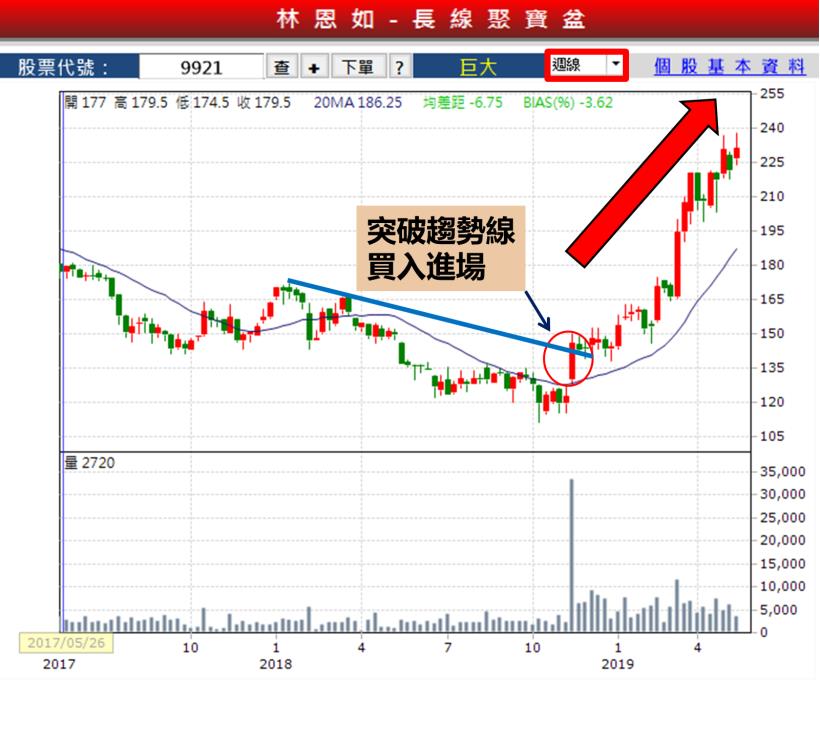This screenshot has height=750, width=820.
Task: Open the 個股基本資料 link
Action: click(x=730, y=66)
